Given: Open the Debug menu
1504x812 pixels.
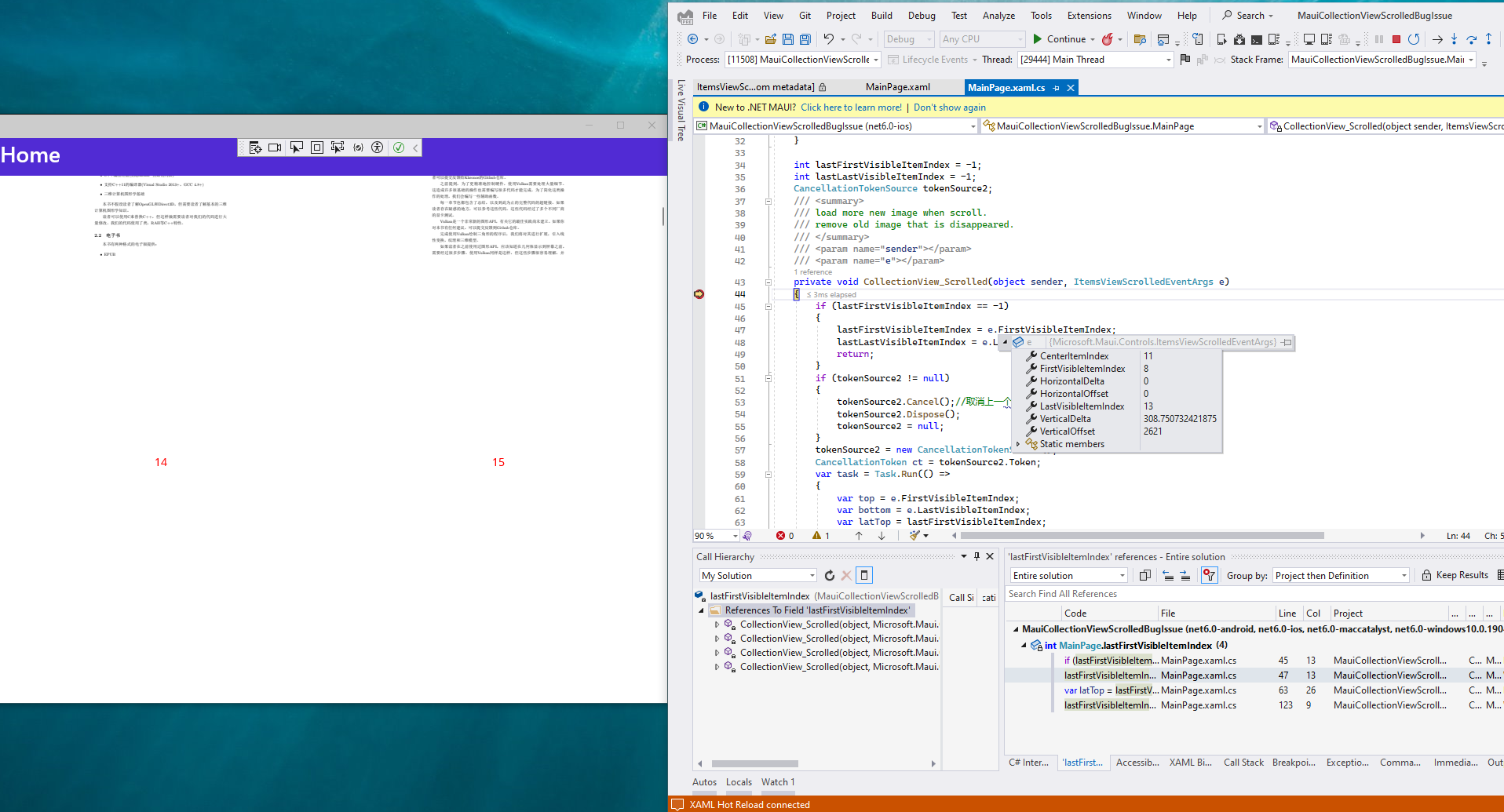Looking at the screenshot, I should (x=921, y=15).
